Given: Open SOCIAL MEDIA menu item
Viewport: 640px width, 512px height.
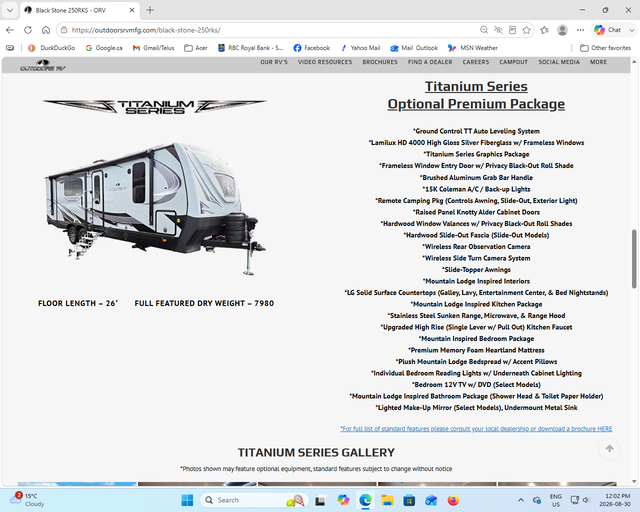Looking at the screenshot, I should coord(559,62).
